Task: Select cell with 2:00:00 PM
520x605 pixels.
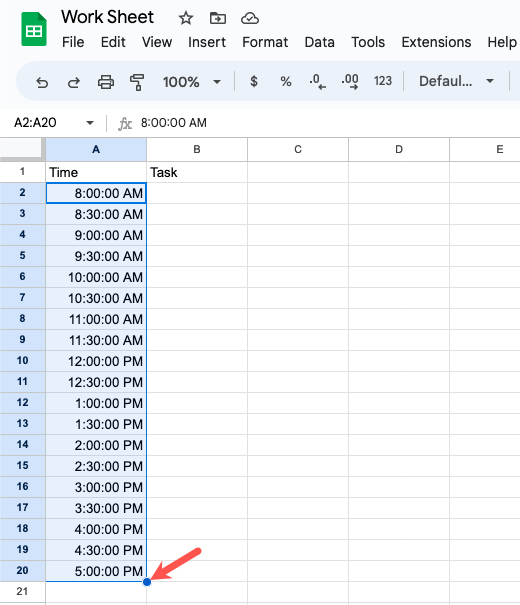Action: [x=96, y=445]
